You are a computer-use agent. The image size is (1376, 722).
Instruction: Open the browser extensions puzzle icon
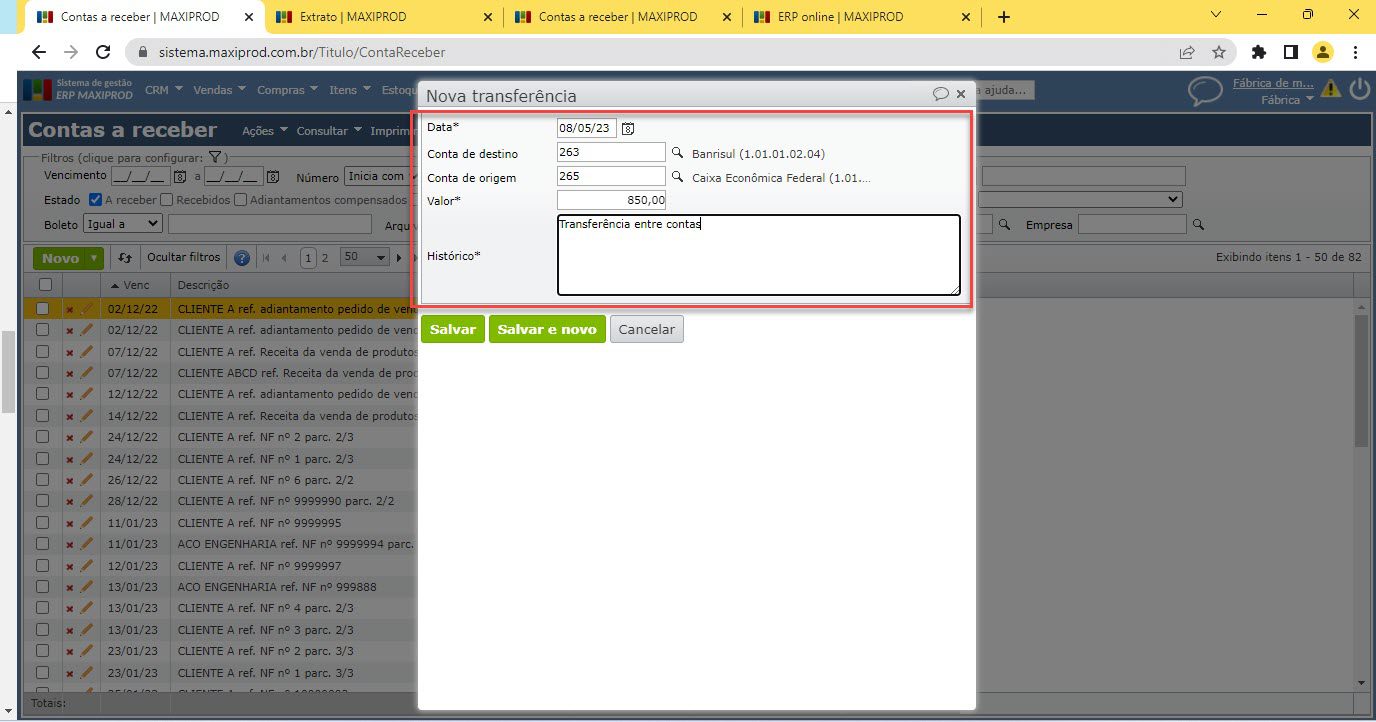point(1259,52)
